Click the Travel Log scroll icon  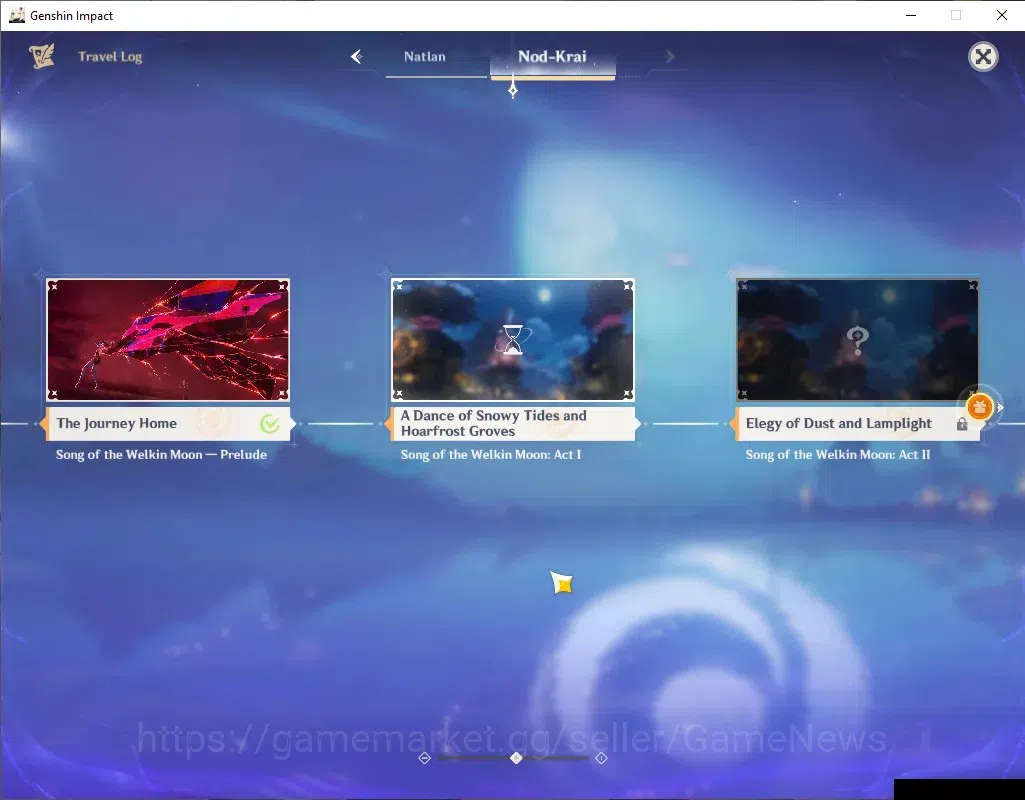pyautogui.click(x=42, y=56)
